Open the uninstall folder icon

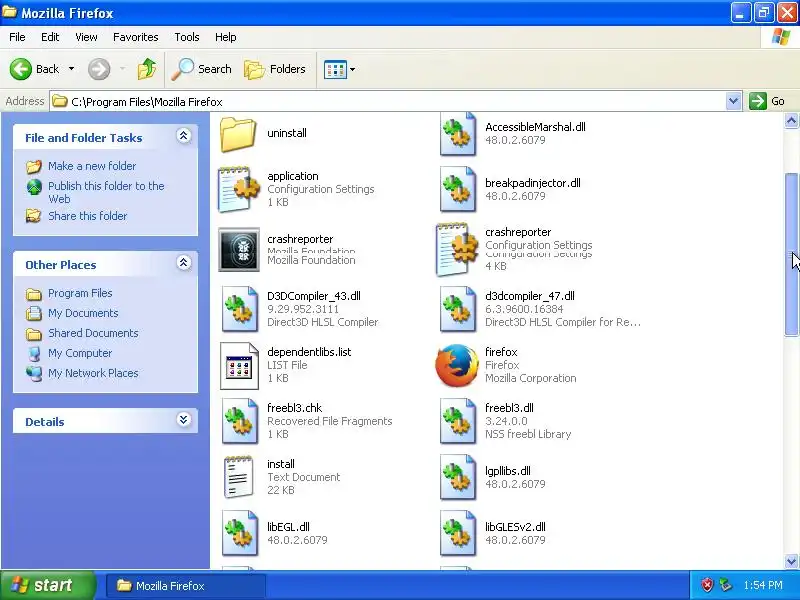click(x=238, y=134)
